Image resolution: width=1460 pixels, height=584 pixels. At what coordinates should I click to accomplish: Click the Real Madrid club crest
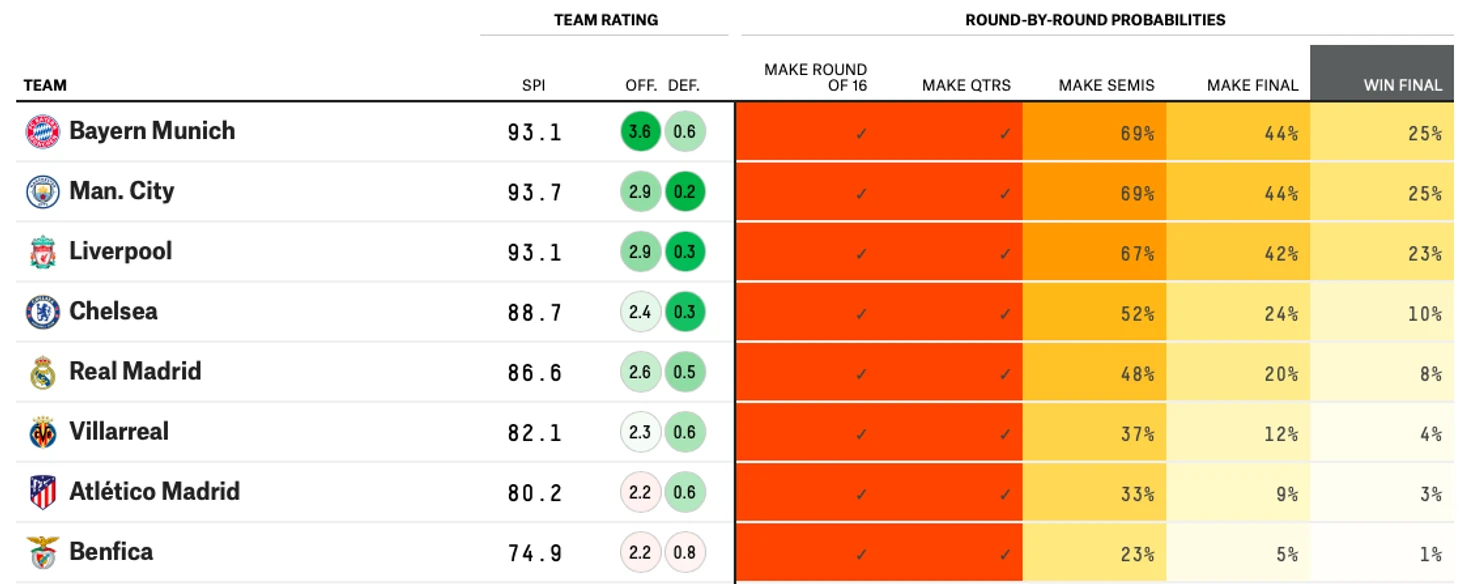pos(43,372)
